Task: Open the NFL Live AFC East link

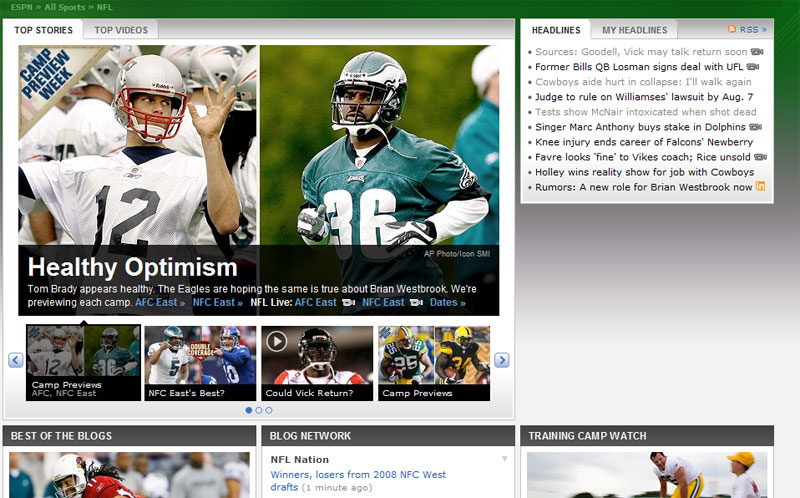Action: coord(315,302)
